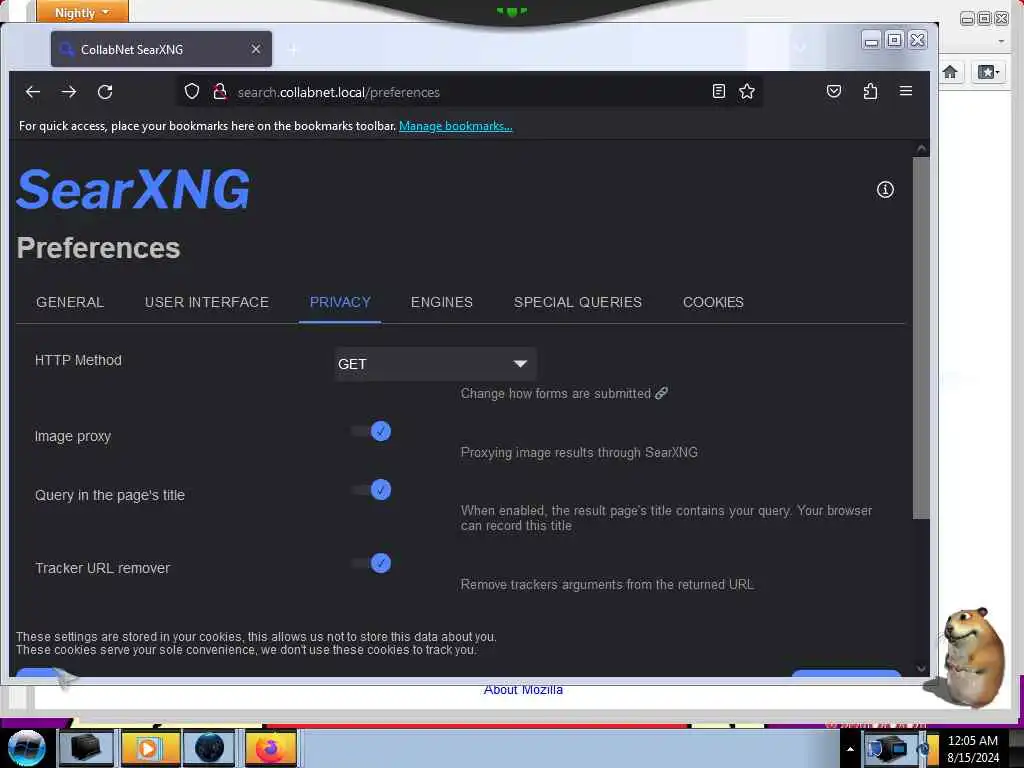This screenshot has width=1024, height=768.
Task: Open the tracking protection shield icon
Action: pyautogui.click(x=191, y=91)
